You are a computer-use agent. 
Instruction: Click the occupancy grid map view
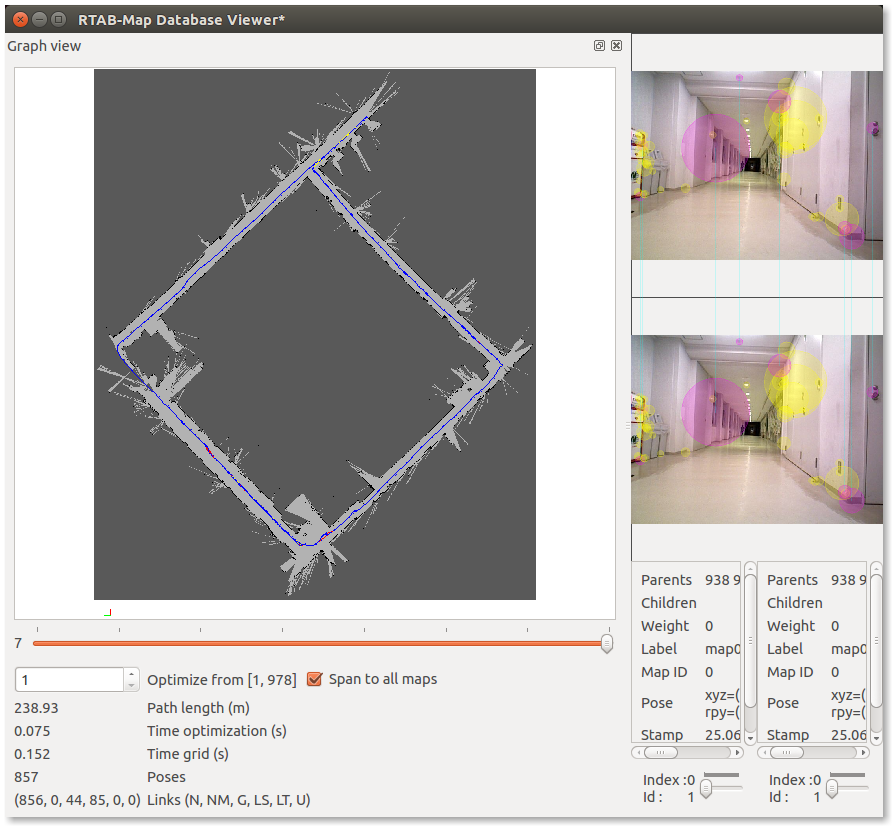pyautogui.click(x=315, y=334)
